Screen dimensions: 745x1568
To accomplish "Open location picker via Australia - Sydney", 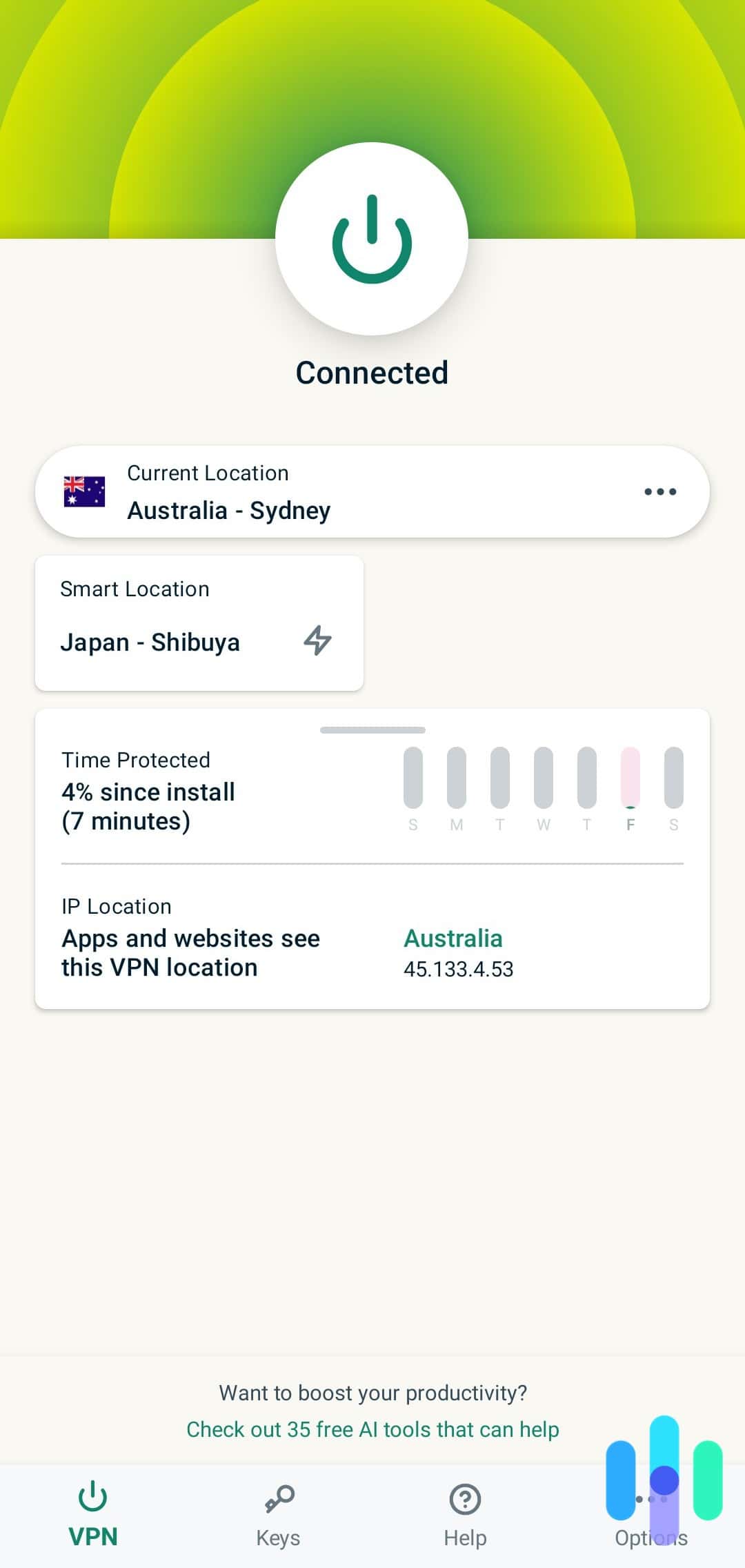I will pos(230,510).
